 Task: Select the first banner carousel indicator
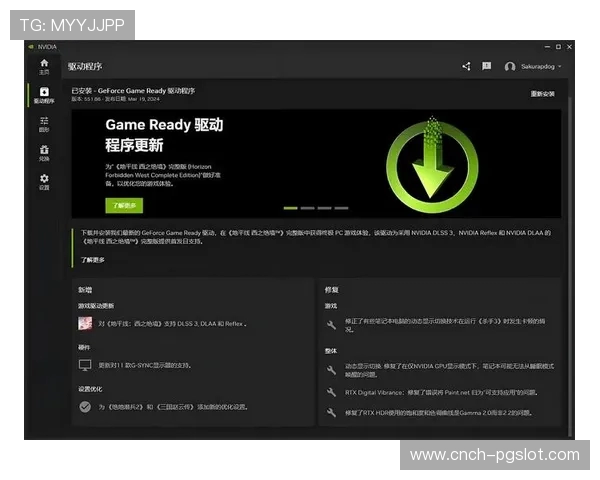tap(290, 208)
